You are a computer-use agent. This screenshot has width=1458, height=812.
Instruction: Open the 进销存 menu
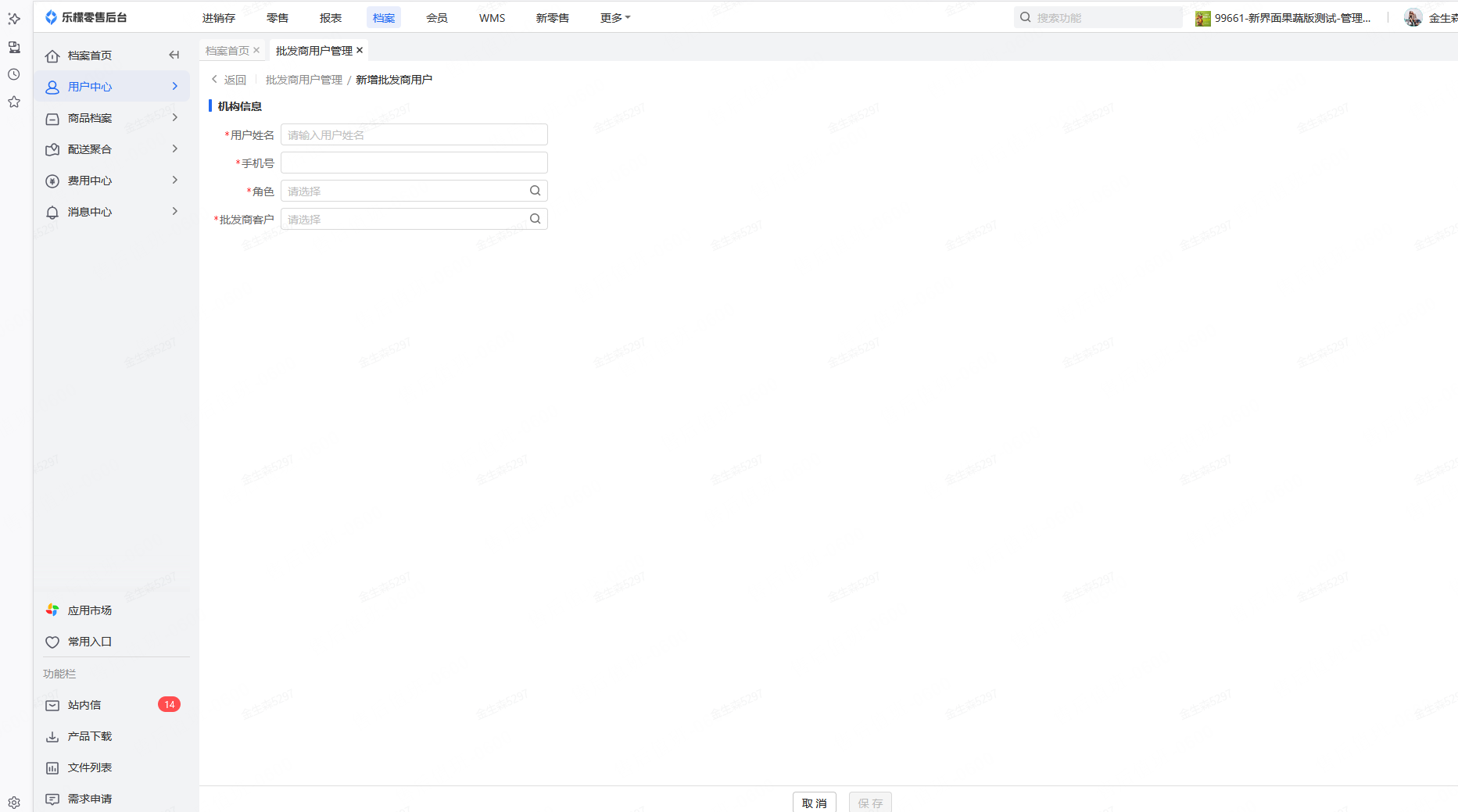(219, 17)
